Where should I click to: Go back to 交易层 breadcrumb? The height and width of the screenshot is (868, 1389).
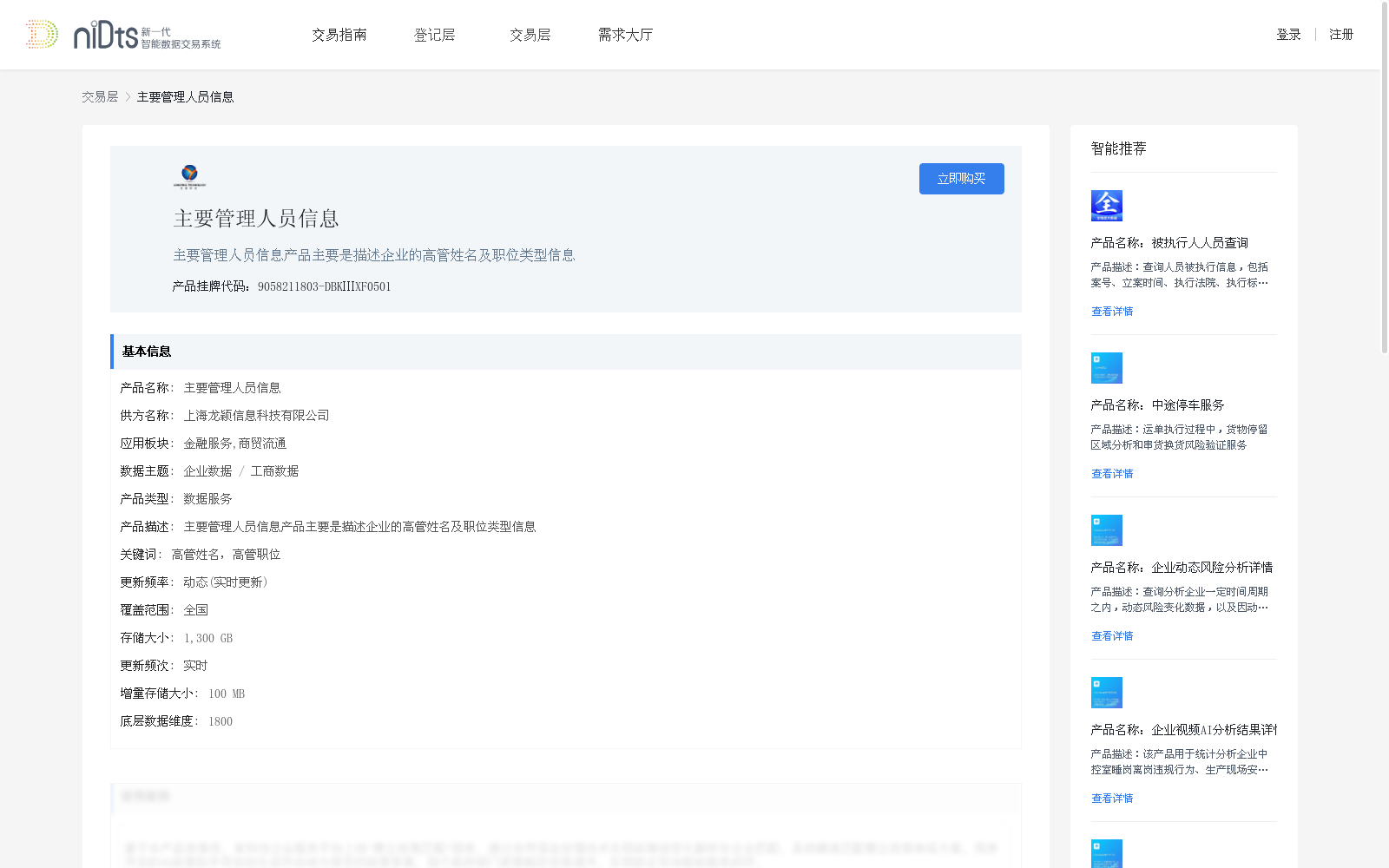100,97
